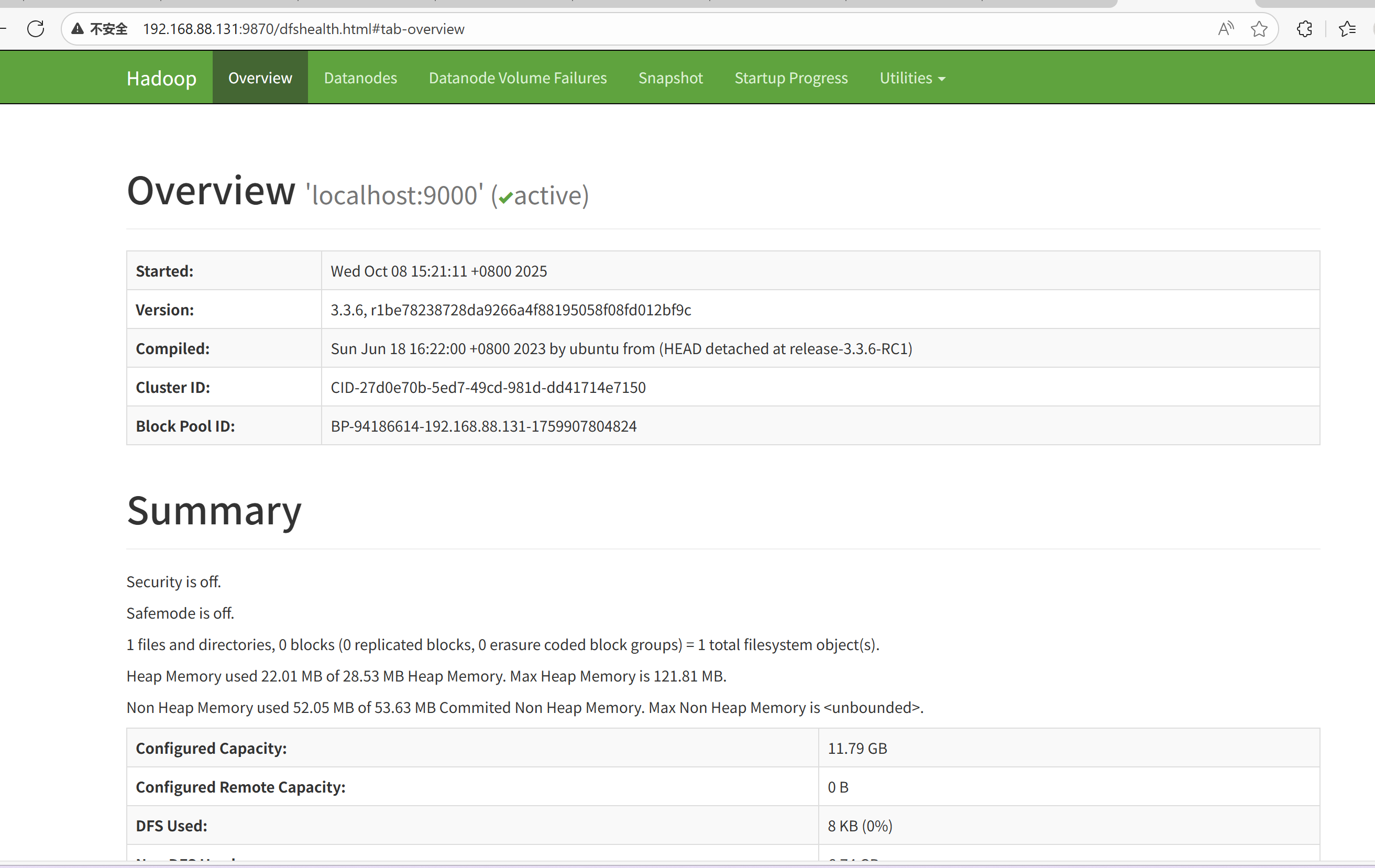This screenshot has height=868, width=1375.
Task: Click the Block Pool ID value
Action: click(483, 426)
